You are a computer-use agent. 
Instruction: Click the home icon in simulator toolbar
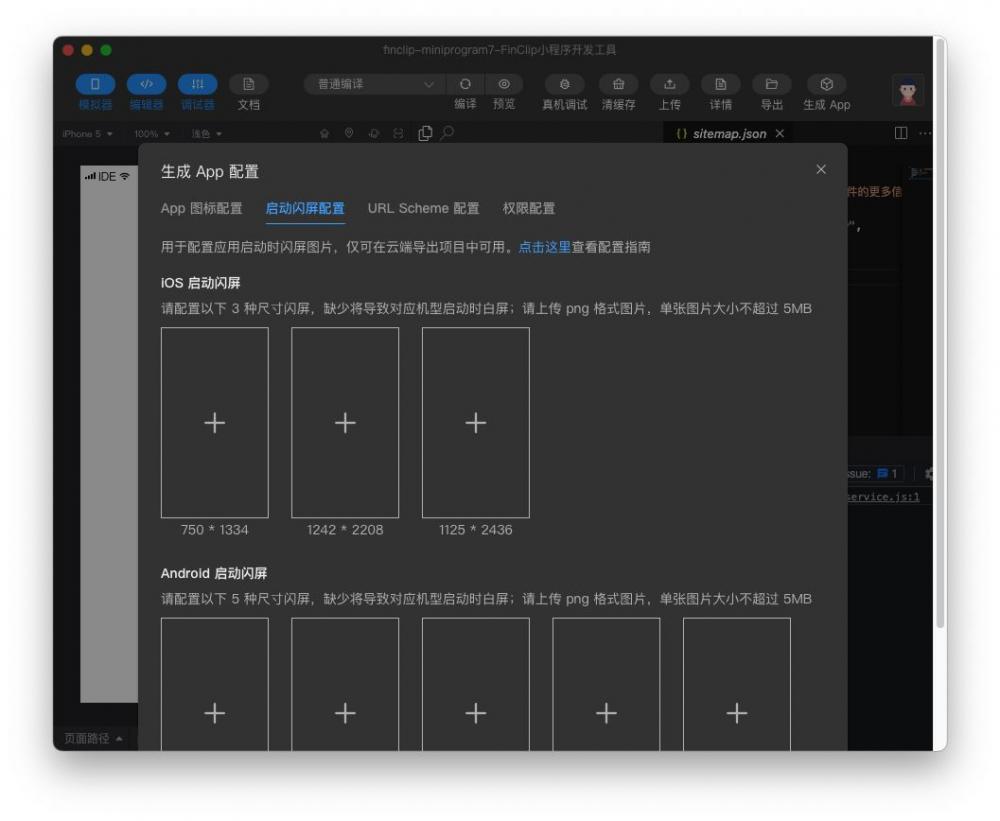(x=325, y=133)
